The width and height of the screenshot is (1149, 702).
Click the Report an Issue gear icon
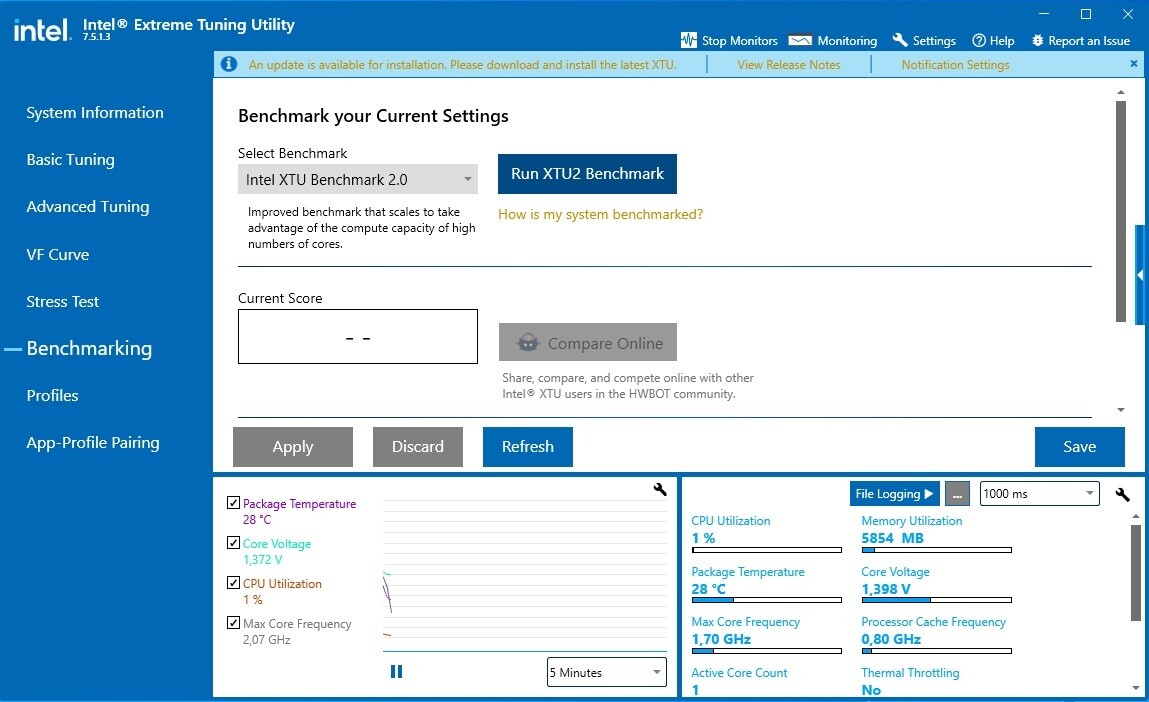click(1037, 41)
